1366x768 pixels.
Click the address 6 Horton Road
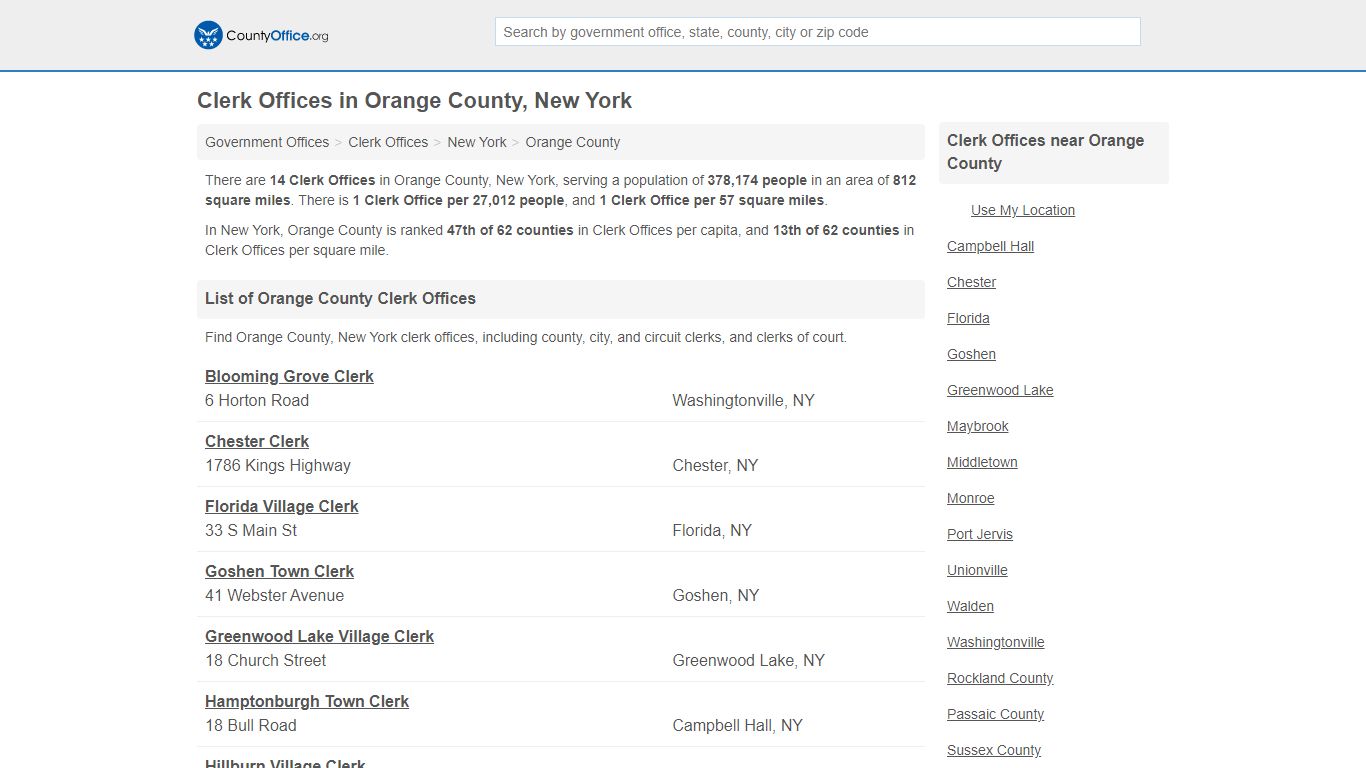[257, 400]
